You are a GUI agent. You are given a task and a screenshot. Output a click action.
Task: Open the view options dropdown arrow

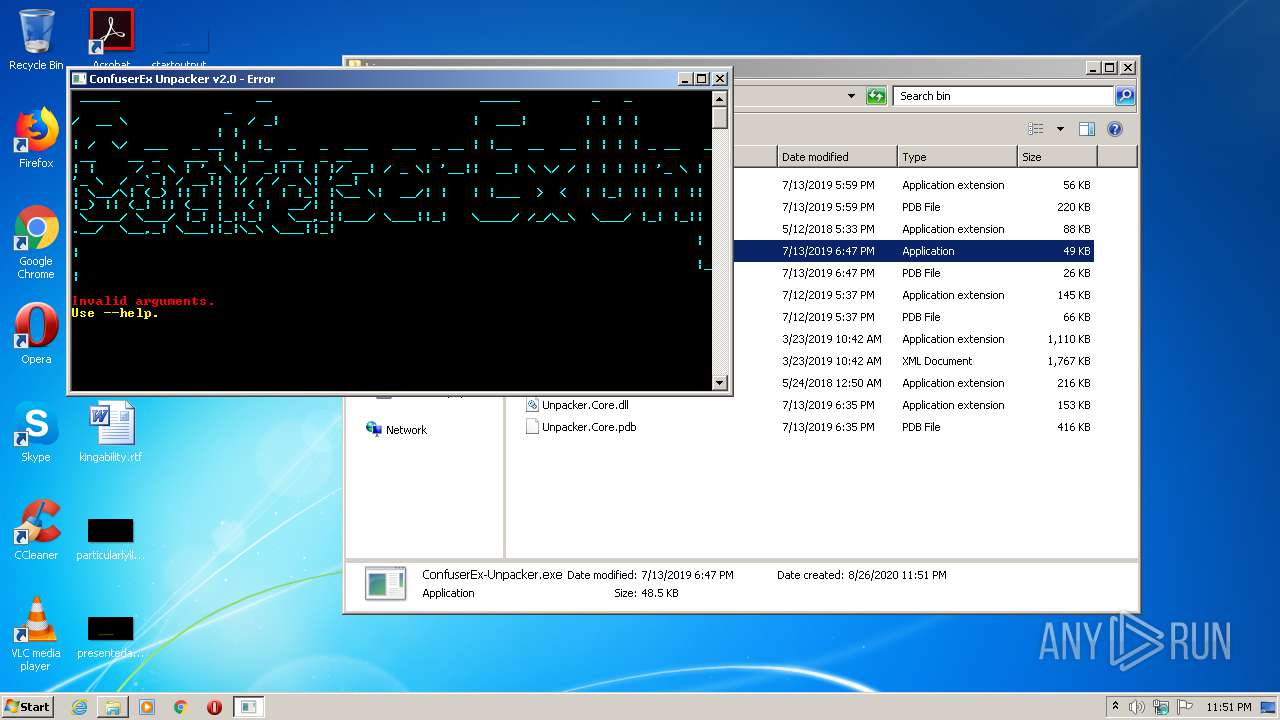click(x=1060, y=129)
